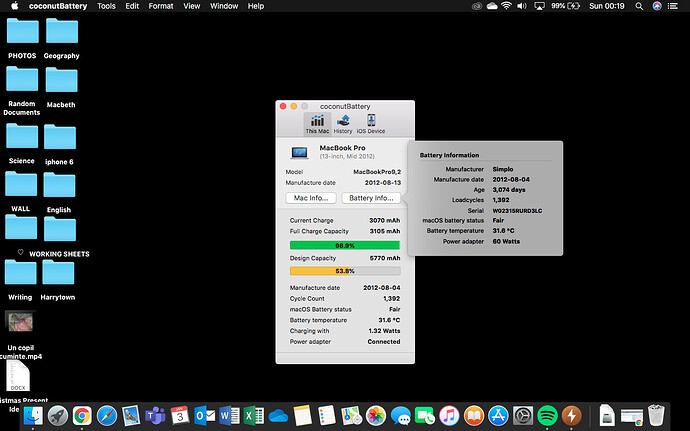Click the MacBook Pro laptop icon
This screenshot has width=690, height=431.
click(x=300, y=152)
